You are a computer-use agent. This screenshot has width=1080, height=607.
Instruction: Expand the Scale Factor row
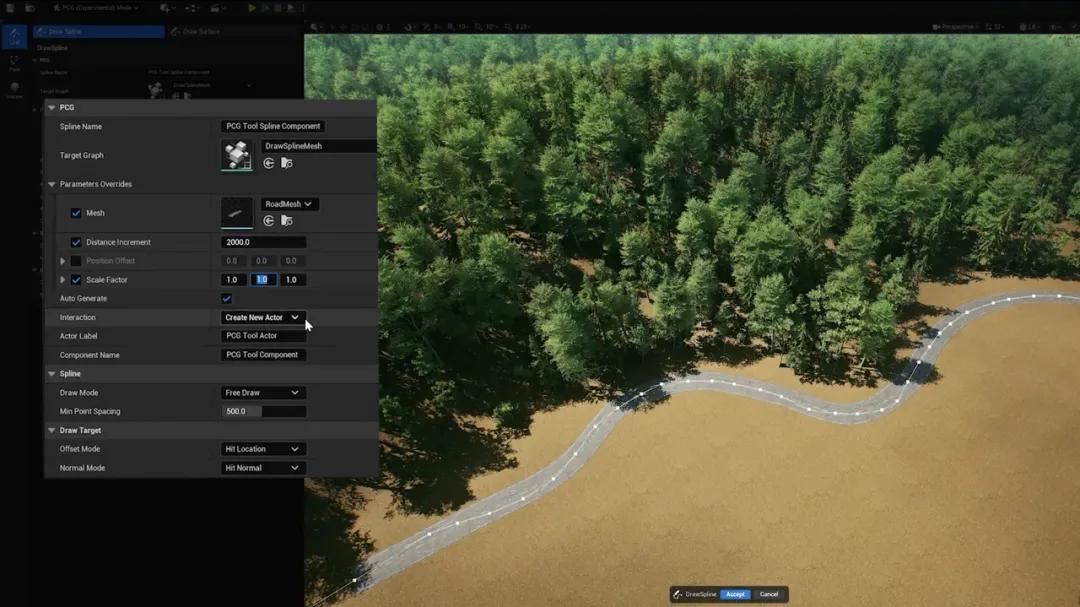(63, 280)
